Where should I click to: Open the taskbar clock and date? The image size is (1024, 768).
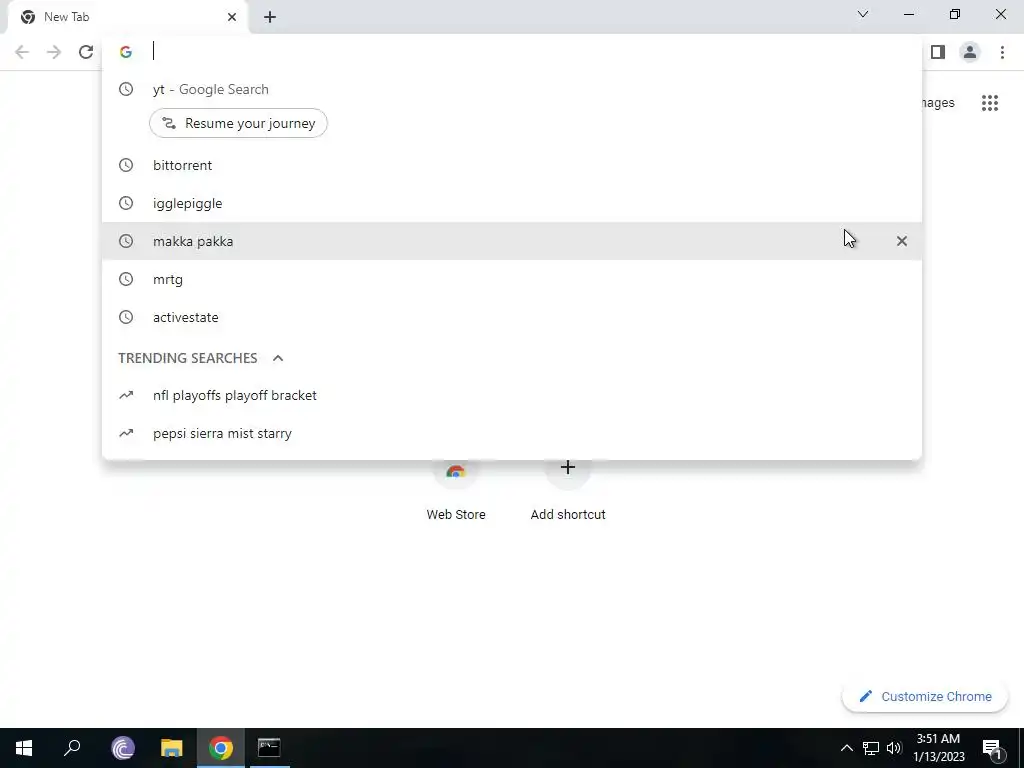[x=938, y=748]
